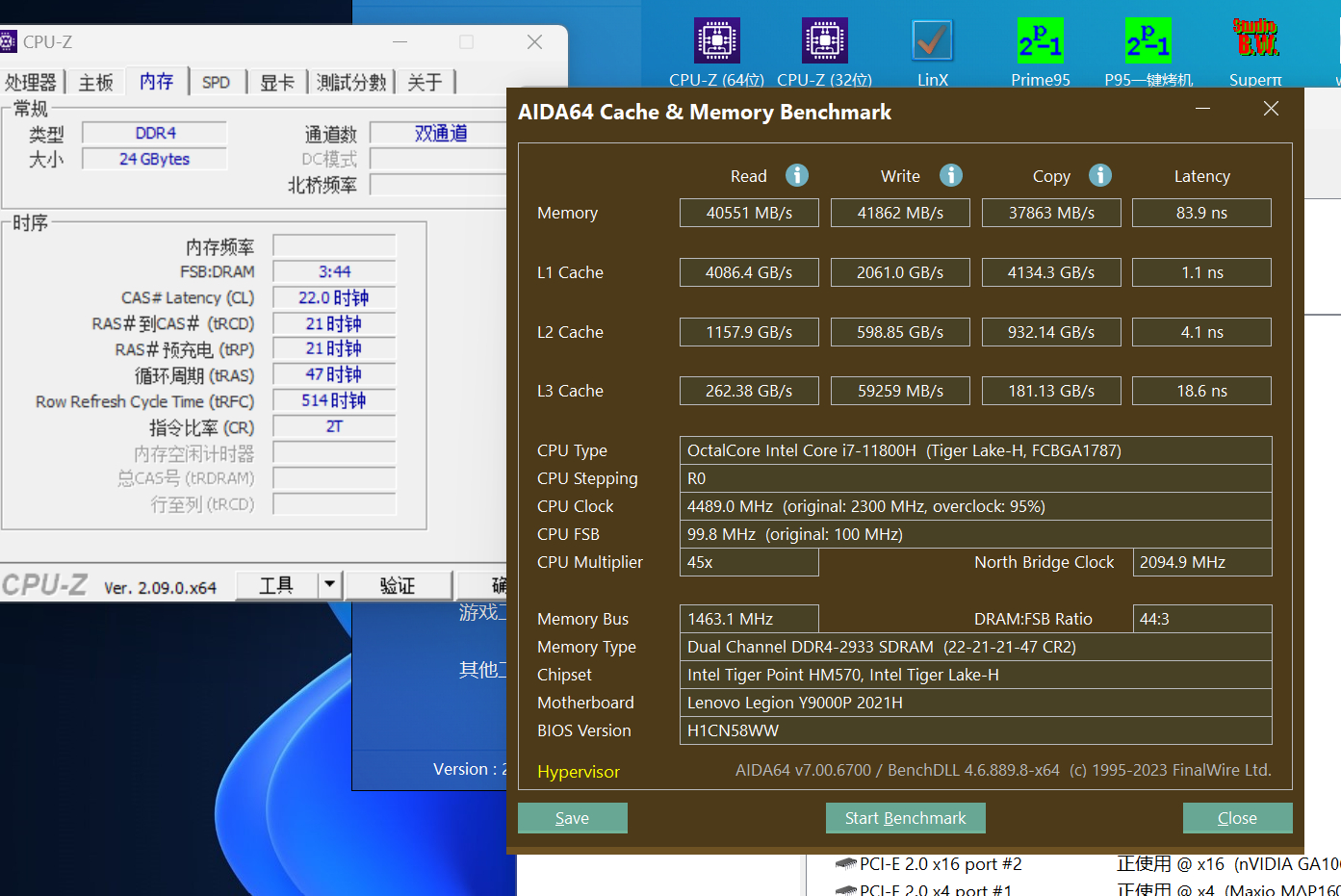Click the Memory Type DDR4-2933 field

pos(975,647)
